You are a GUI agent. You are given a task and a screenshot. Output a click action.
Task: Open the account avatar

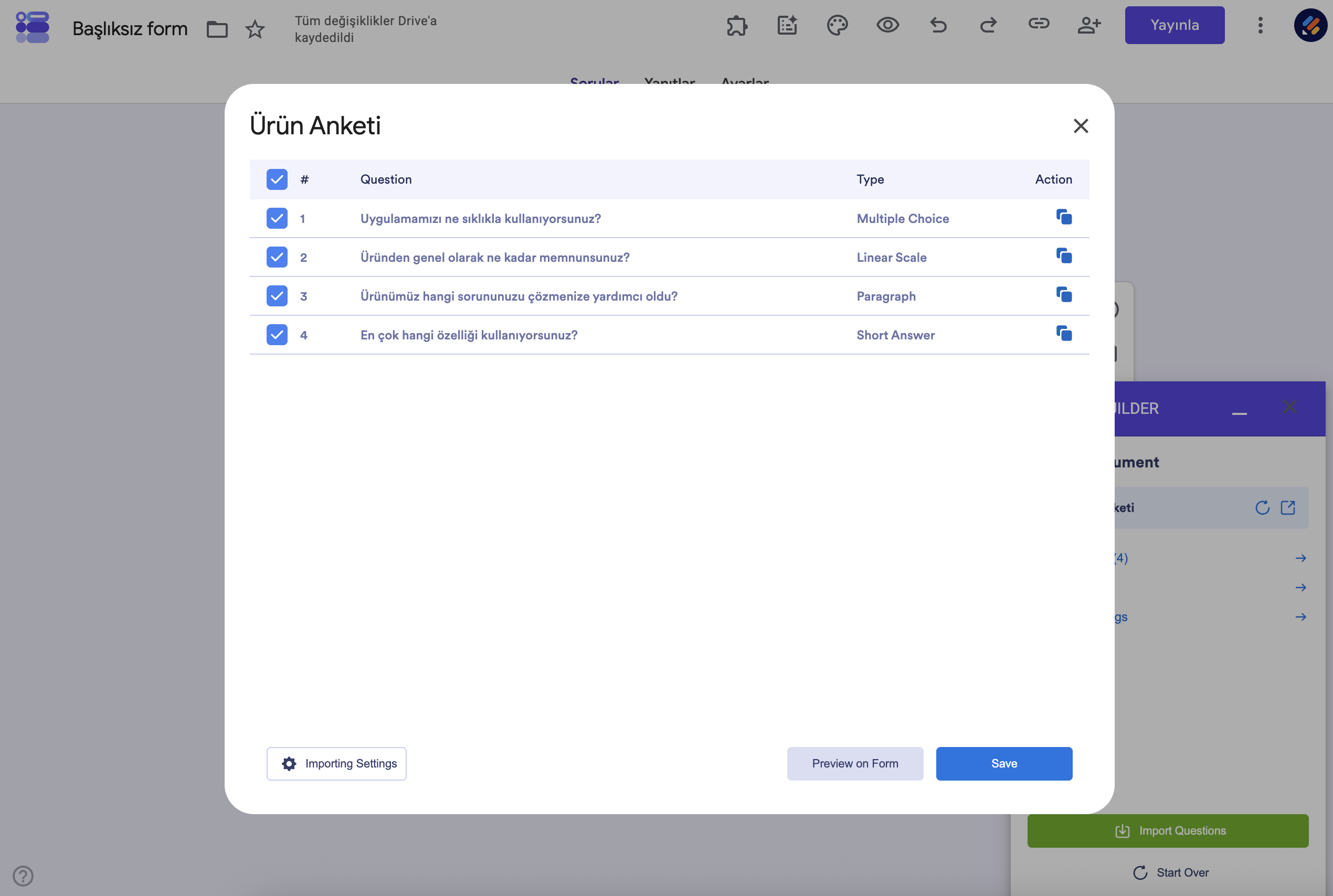[x=1310, y=25]
